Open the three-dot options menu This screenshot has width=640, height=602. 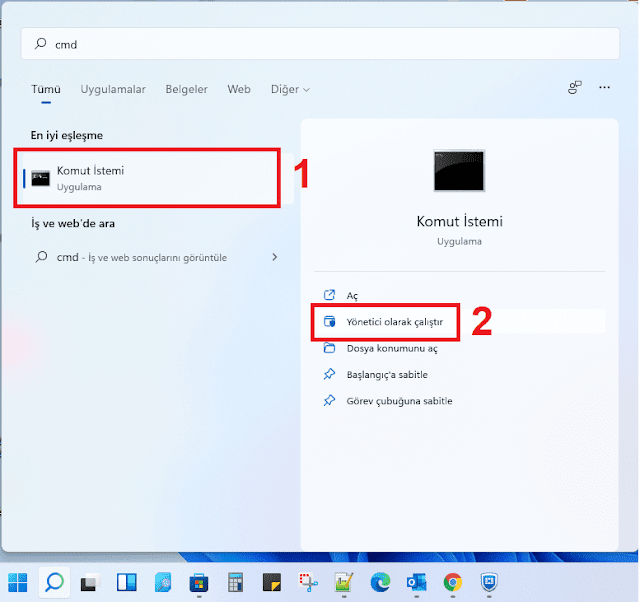(x=604, y=87)
